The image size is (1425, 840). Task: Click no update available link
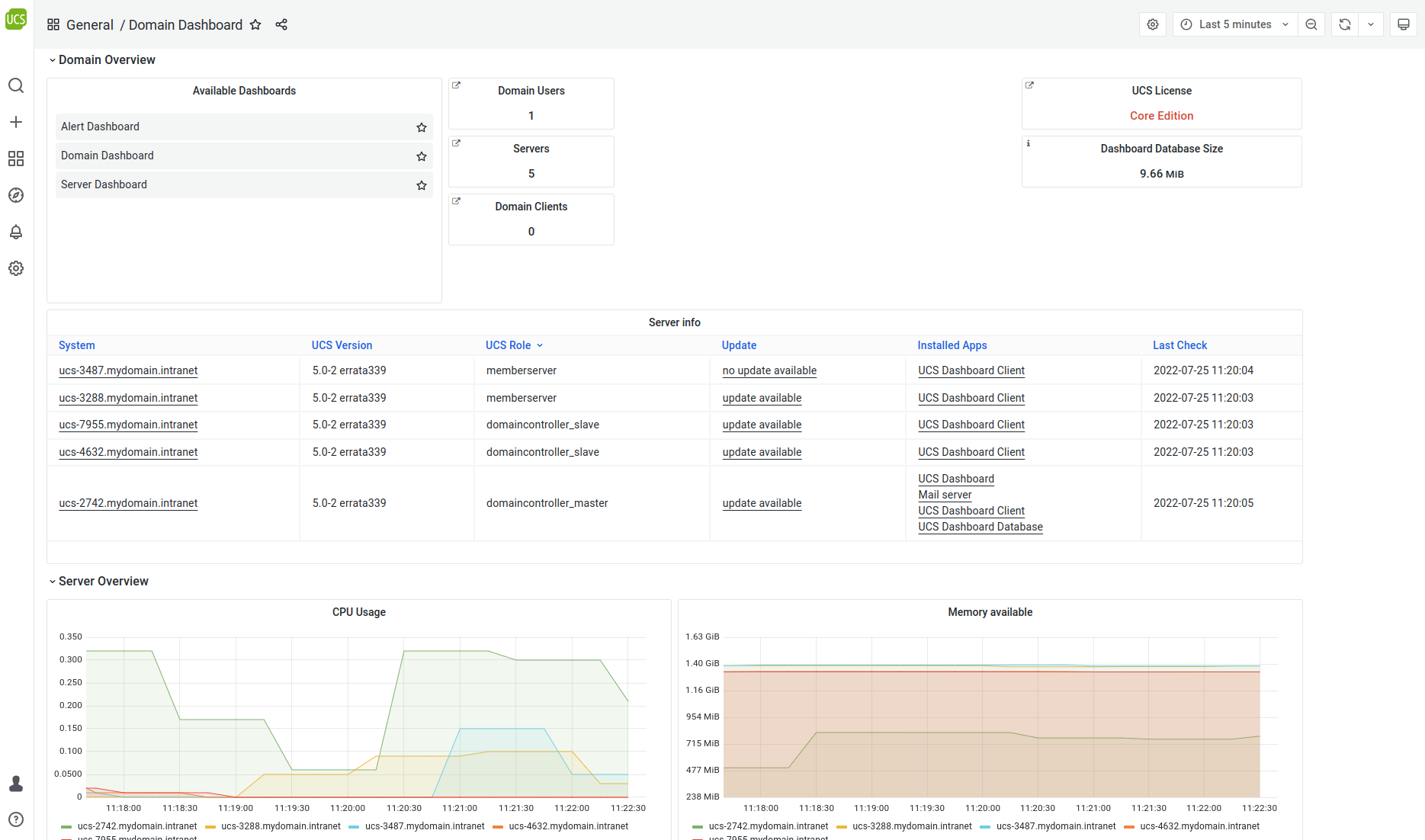pyautogui.click(x=769, y=370)
